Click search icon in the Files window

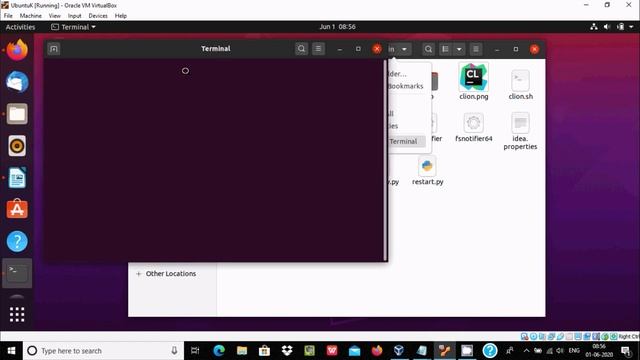(428, 49)
